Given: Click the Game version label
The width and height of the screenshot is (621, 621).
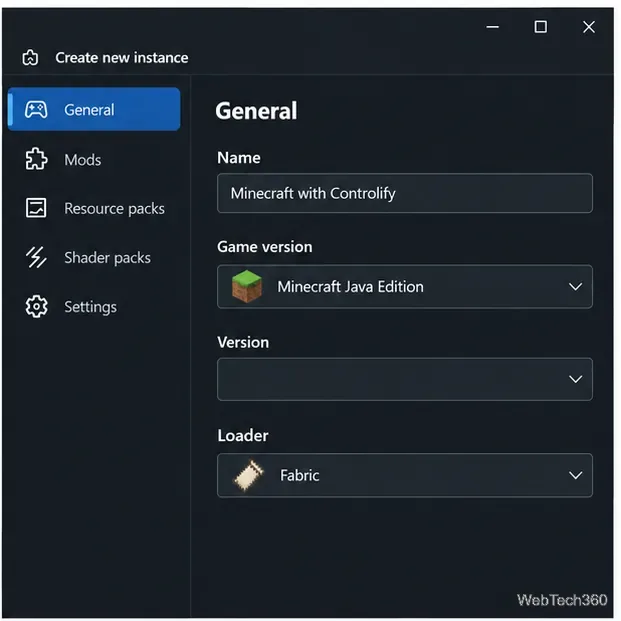Looking at the screenshot, I should pyautogui.click(x=265, y=247).
